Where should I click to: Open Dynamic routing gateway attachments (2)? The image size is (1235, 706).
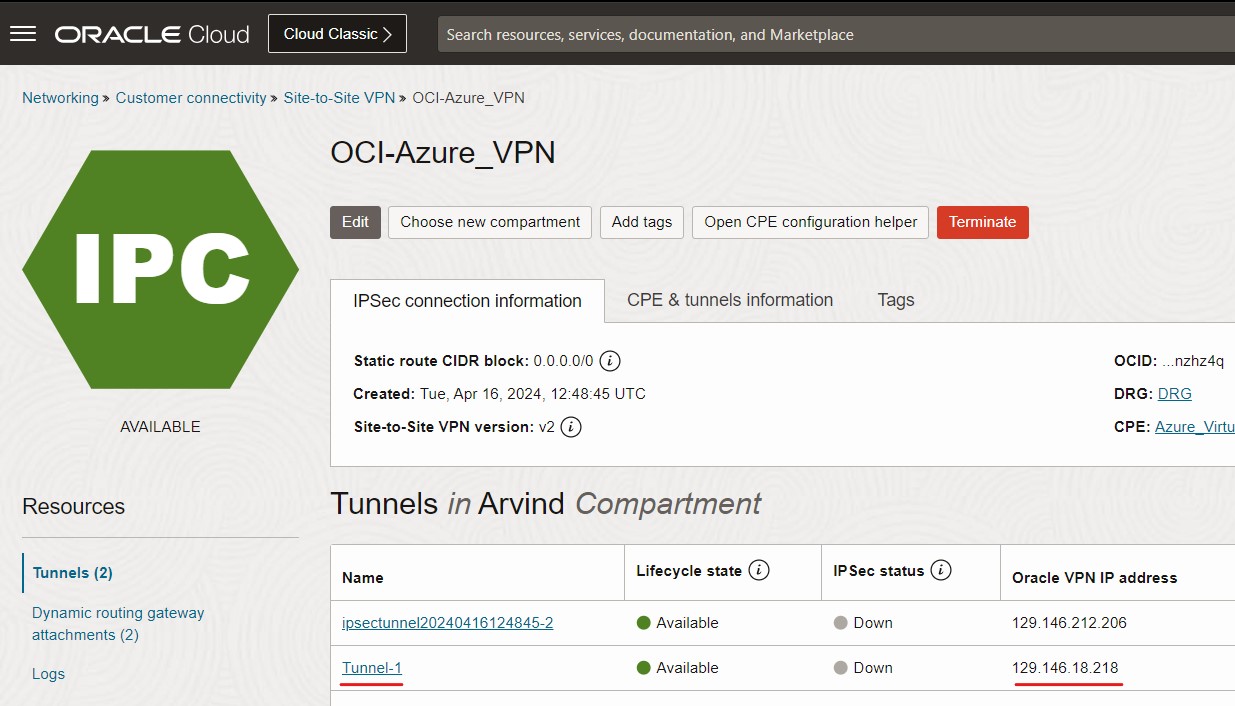click(x=118, y=624)
